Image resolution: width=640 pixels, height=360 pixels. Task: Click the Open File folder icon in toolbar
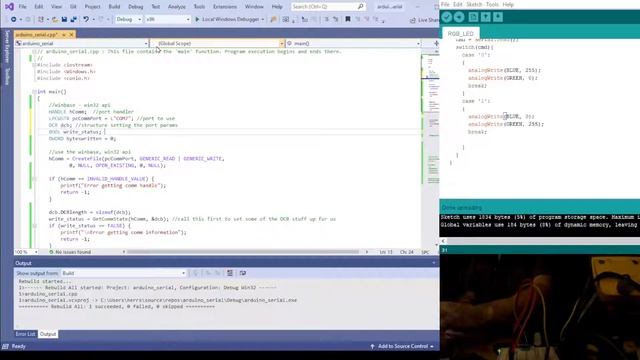tap(55, 19)
